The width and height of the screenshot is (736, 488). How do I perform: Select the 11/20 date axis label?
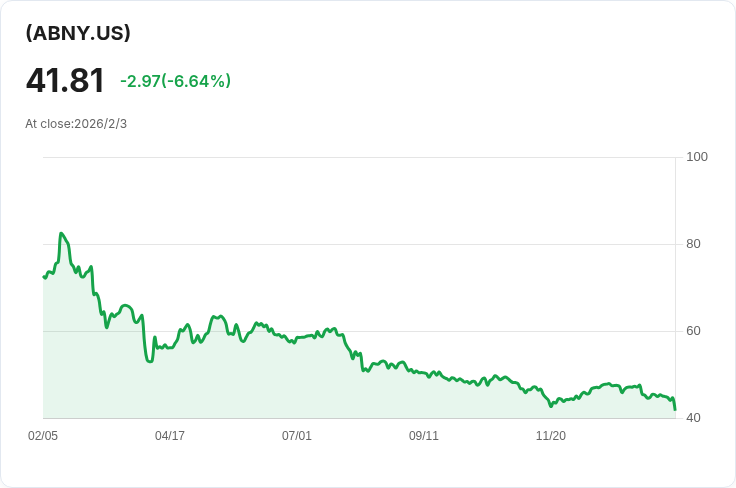[x=551, y=436]
